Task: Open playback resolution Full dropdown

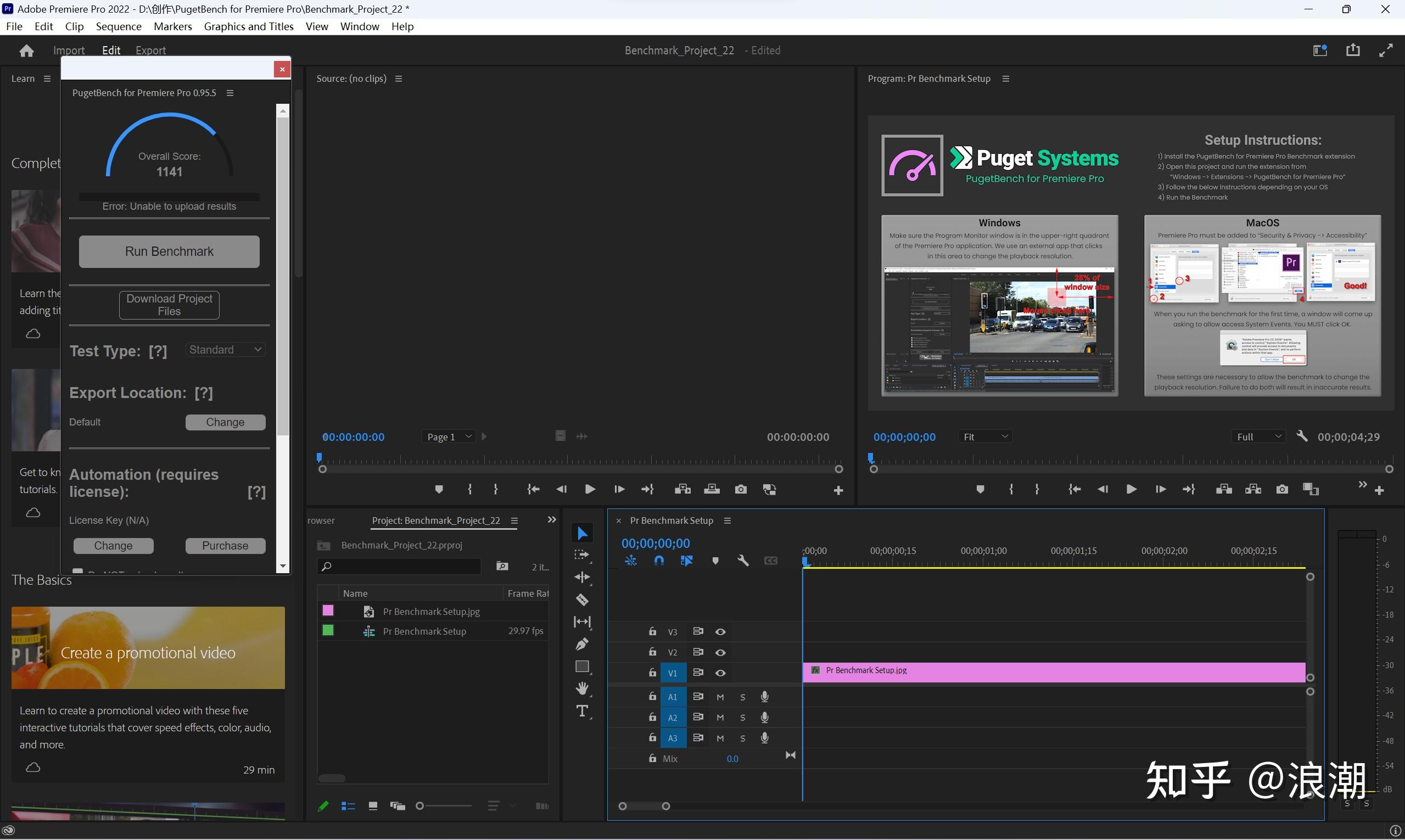Action: point(1258,436)
